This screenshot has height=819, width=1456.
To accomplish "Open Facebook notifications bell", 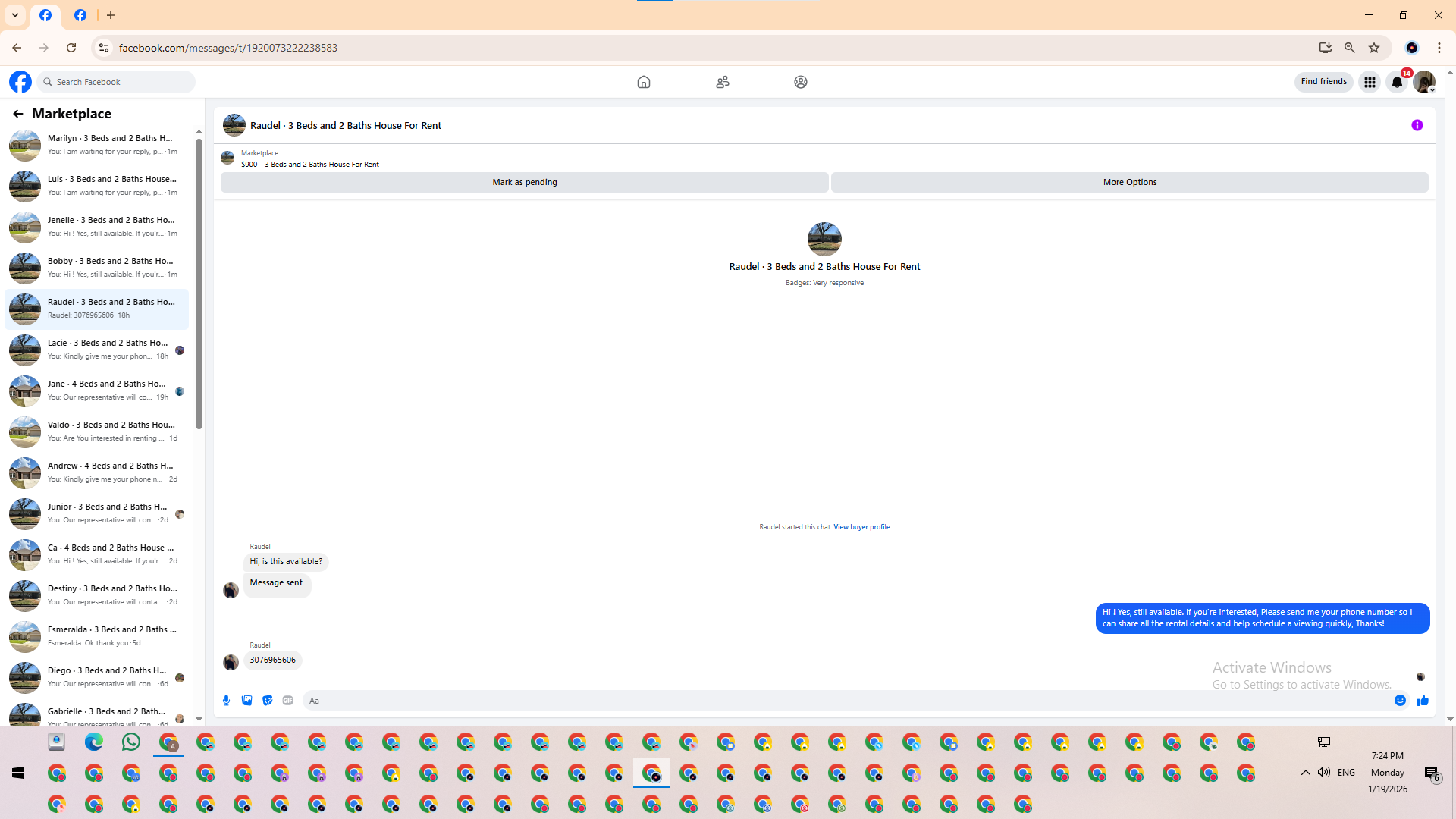I will tap(1397, 82).
